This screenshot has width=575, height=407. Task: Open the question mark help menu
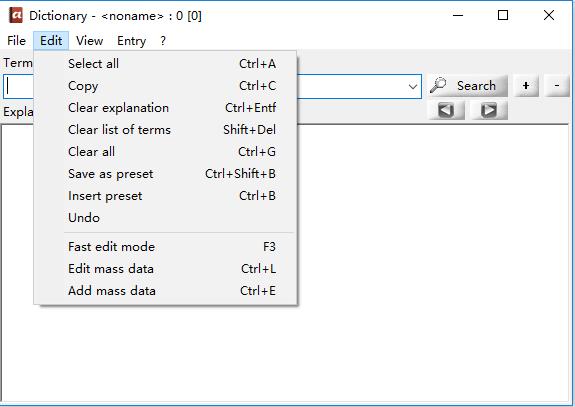(x=163, y=41)
